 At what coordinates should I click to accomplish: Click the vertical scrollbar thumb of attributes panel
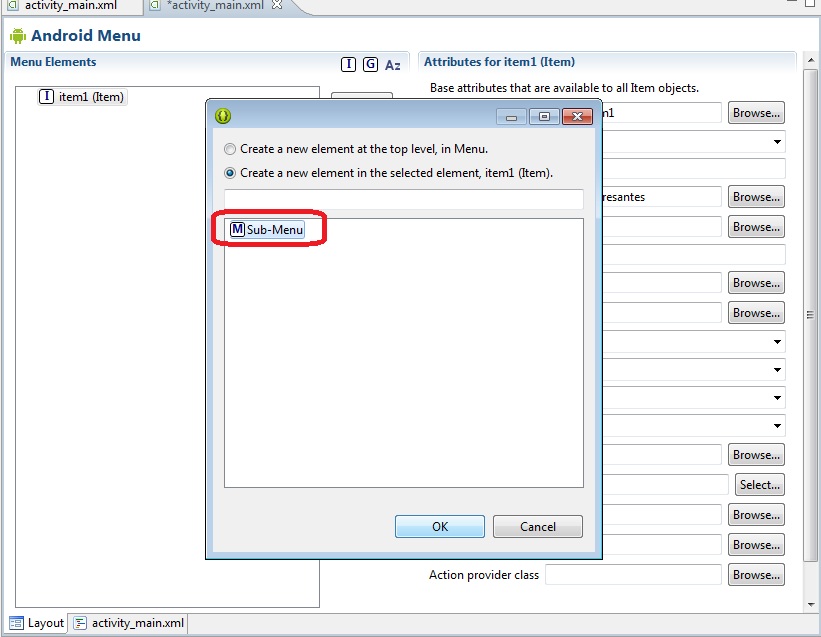tap(810, 315)
